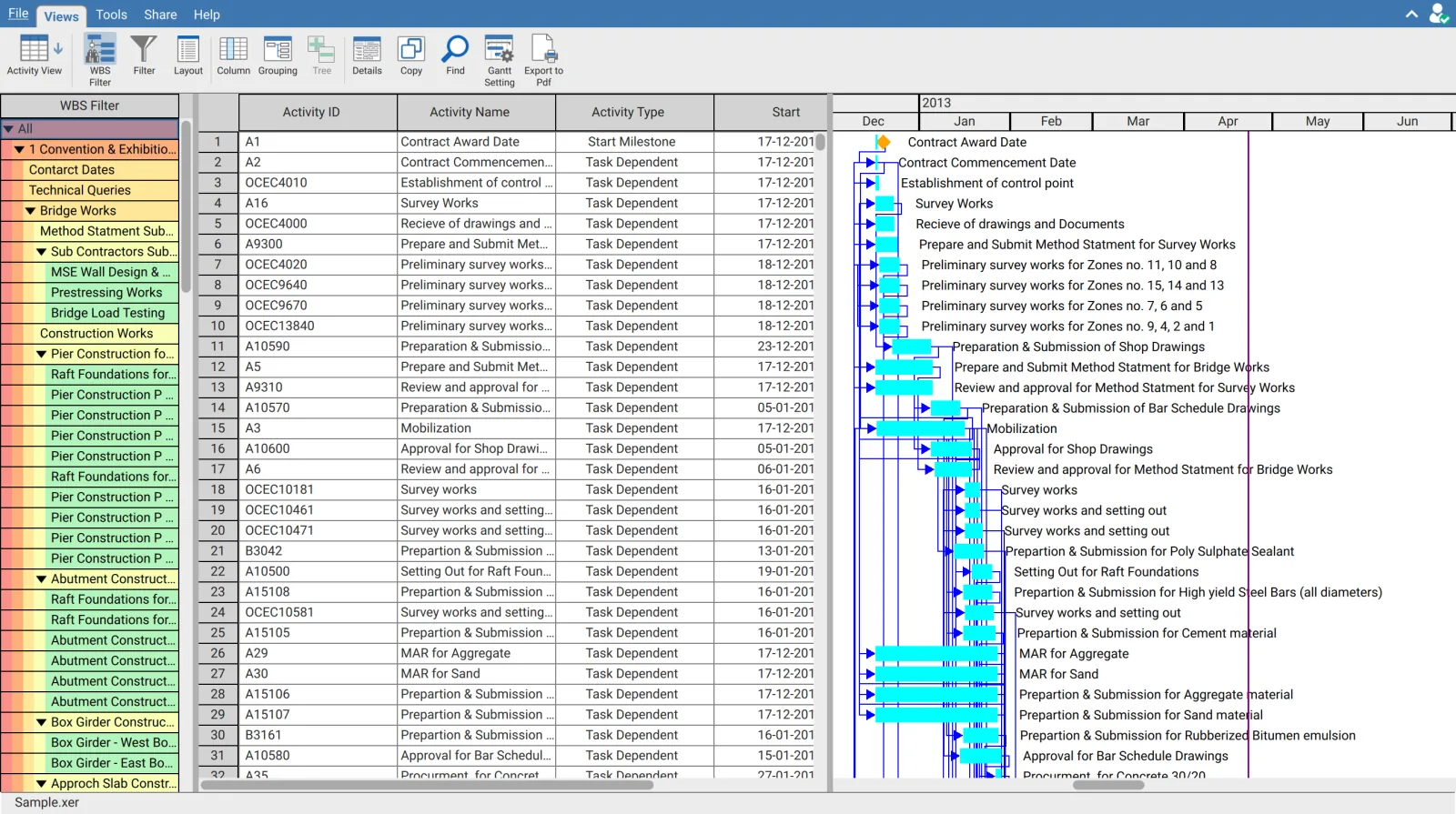
Task: Open the File menu
Action: (x=18, y=14)
